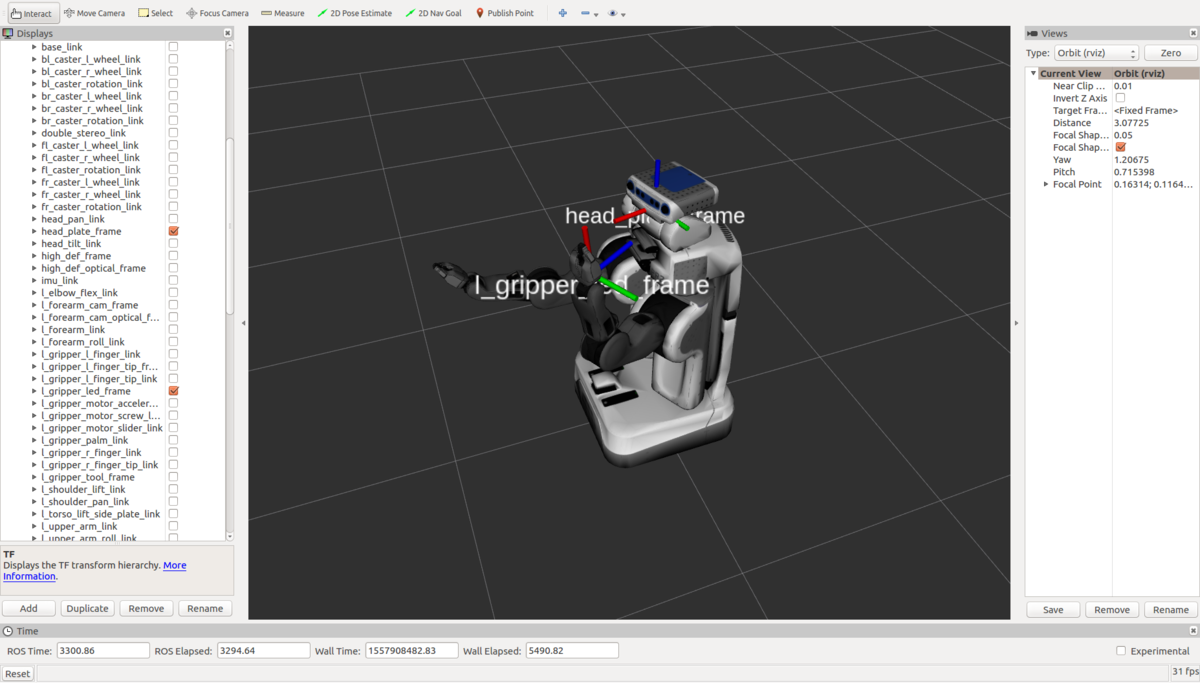Click Remove button in Views panel
This screenshot has height=683, width=1200.
point(1112,609)
